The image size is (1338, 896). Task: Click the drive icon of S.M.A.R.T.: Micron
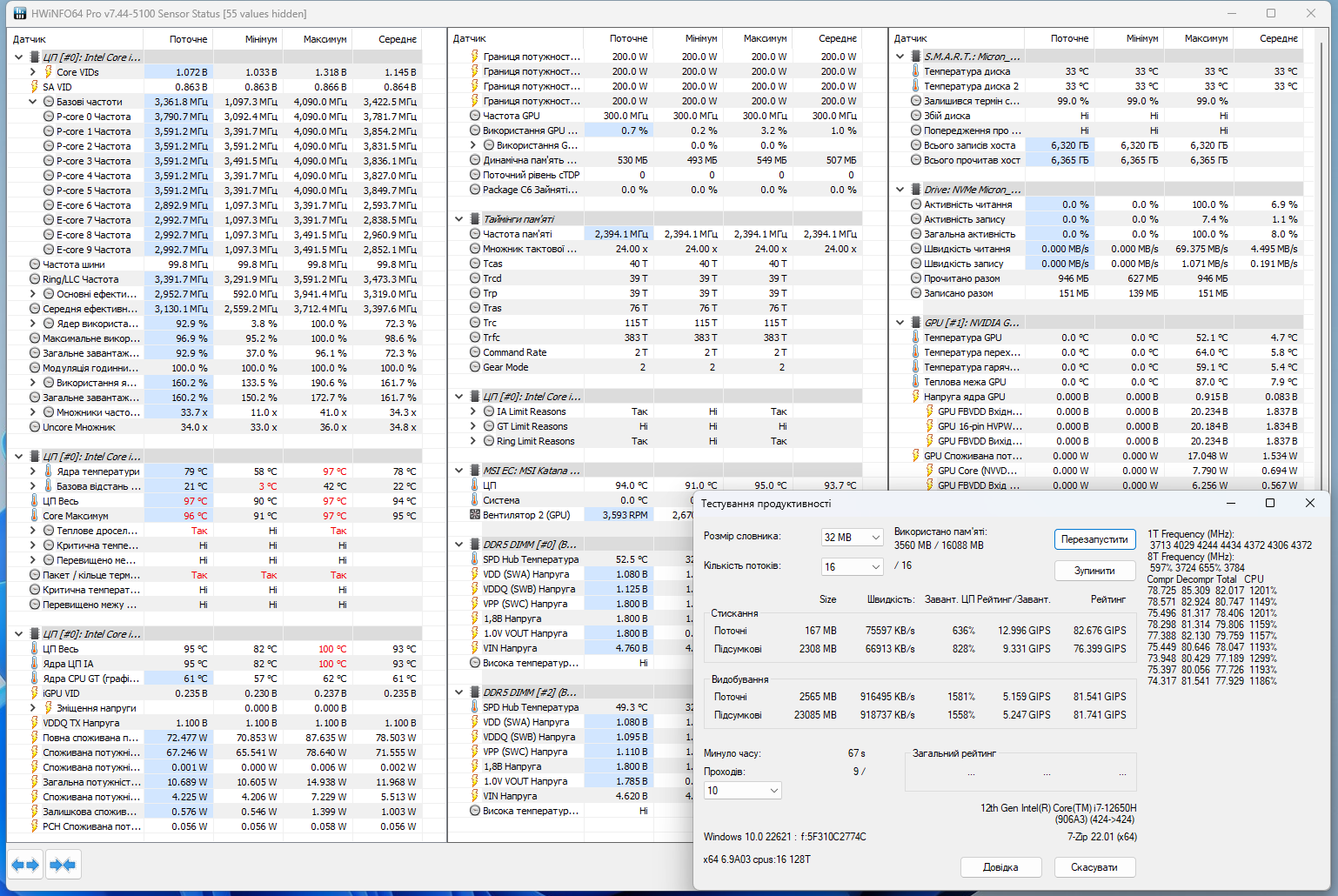[x=915, y=57]
